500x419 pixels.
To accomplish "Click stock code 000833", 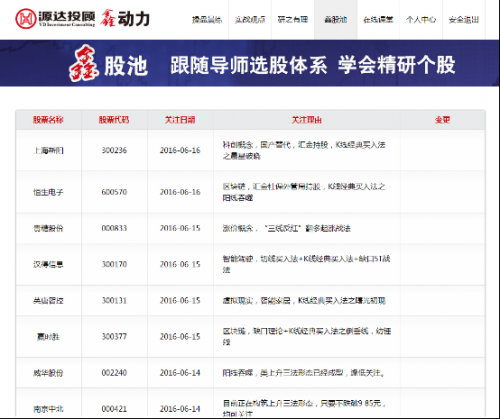I will [114, 228].
